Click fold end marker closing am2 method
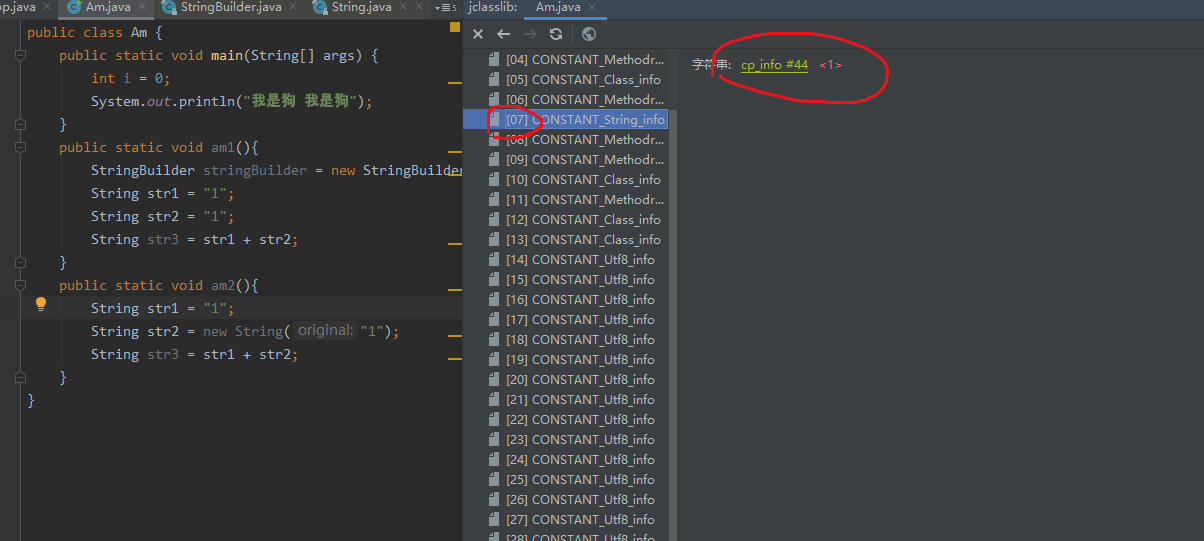The height and width of the screenshot is (541, 1204). (x=20, y=377)
